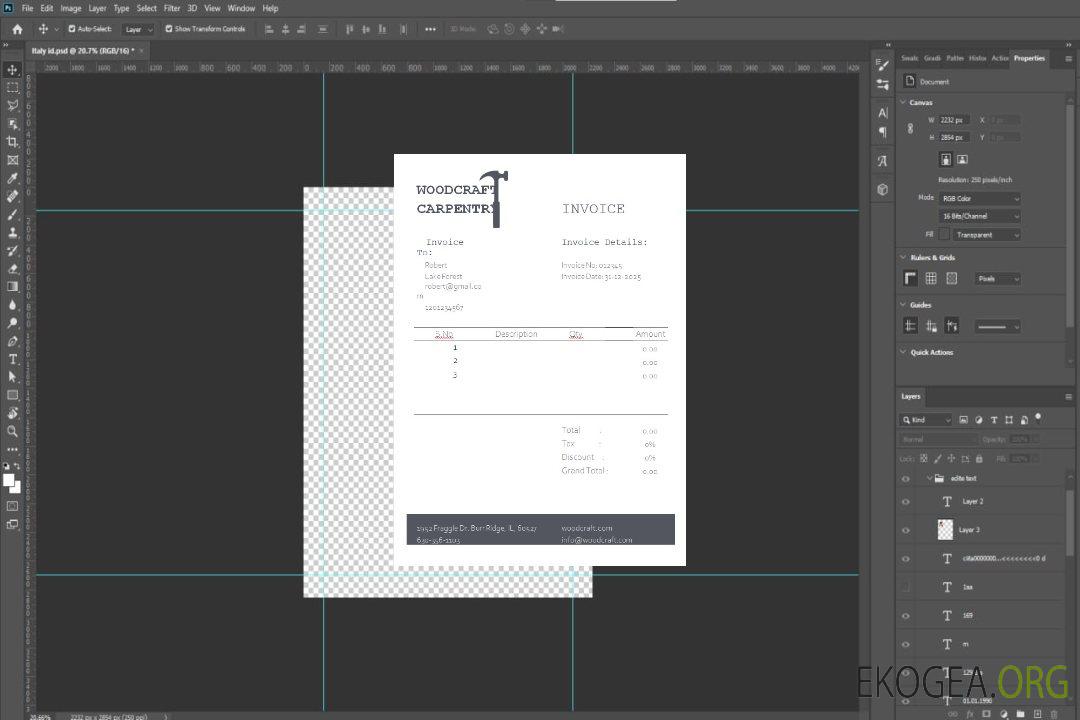Hide the 'edite text' group

(906, 479)
